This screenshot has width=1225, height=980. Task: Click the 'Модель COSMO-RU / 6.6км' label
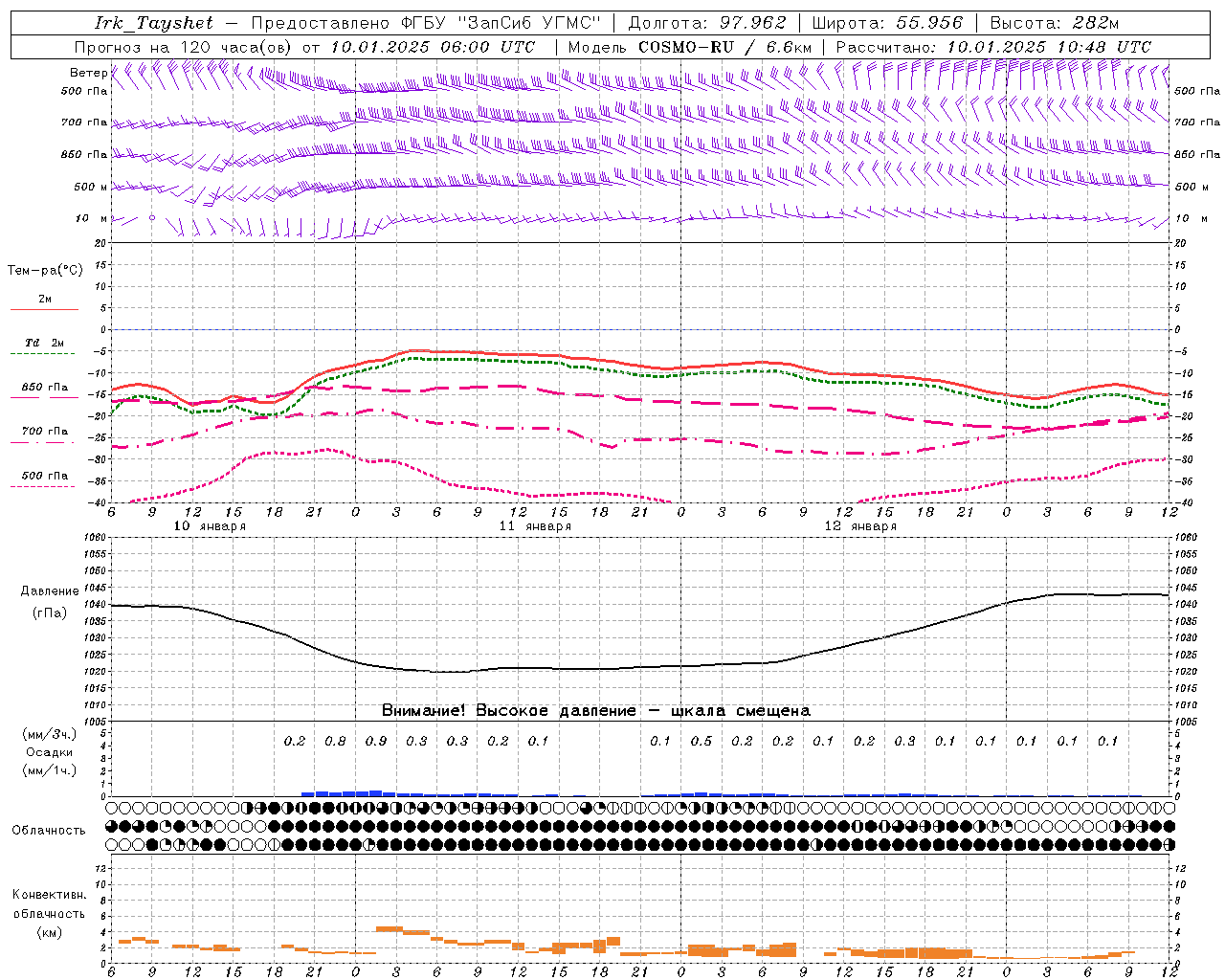690,47
